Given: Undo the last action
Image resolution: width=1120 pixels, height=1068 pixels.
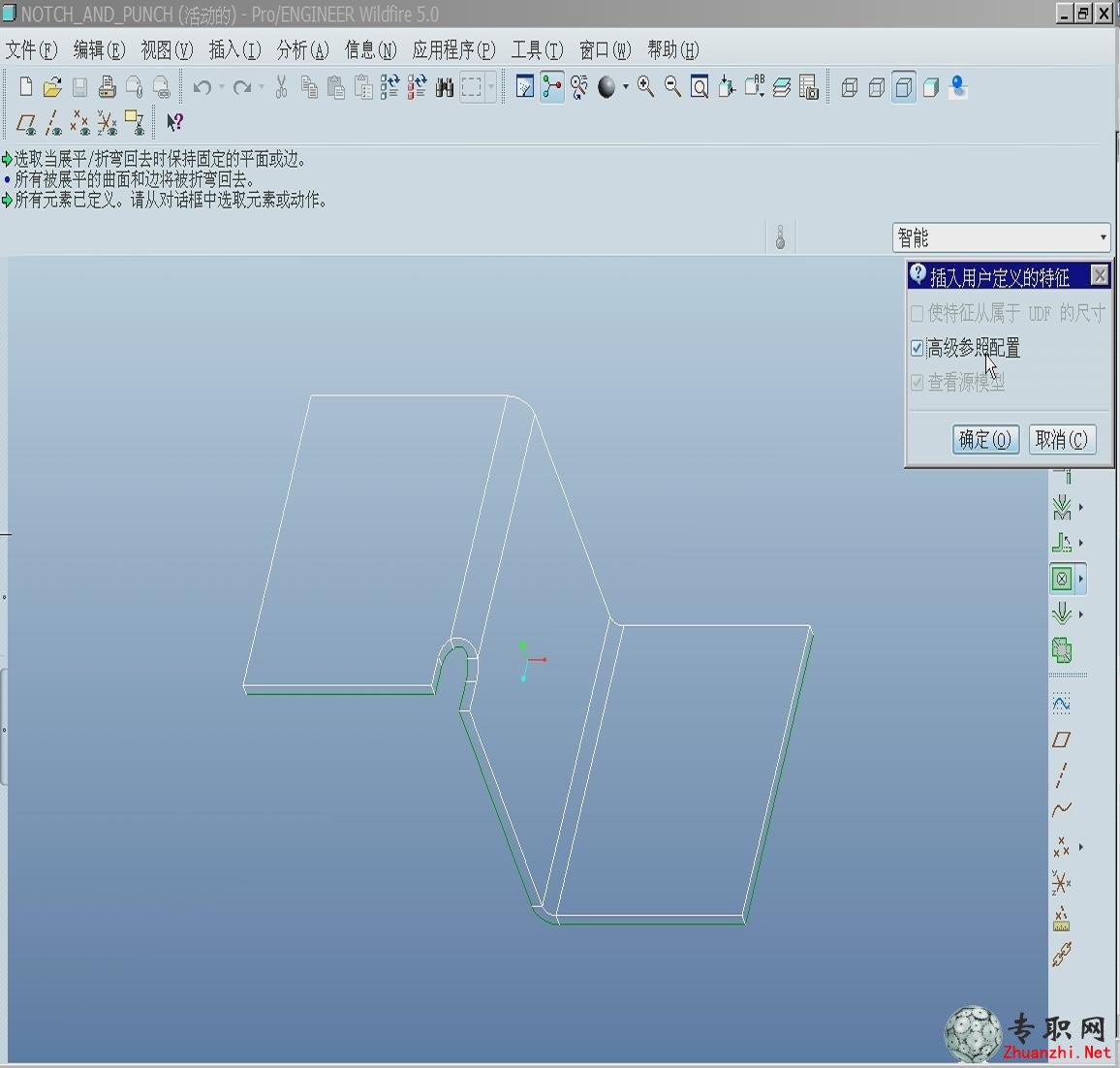Looking at the screenshot, I should coord(202,87).
